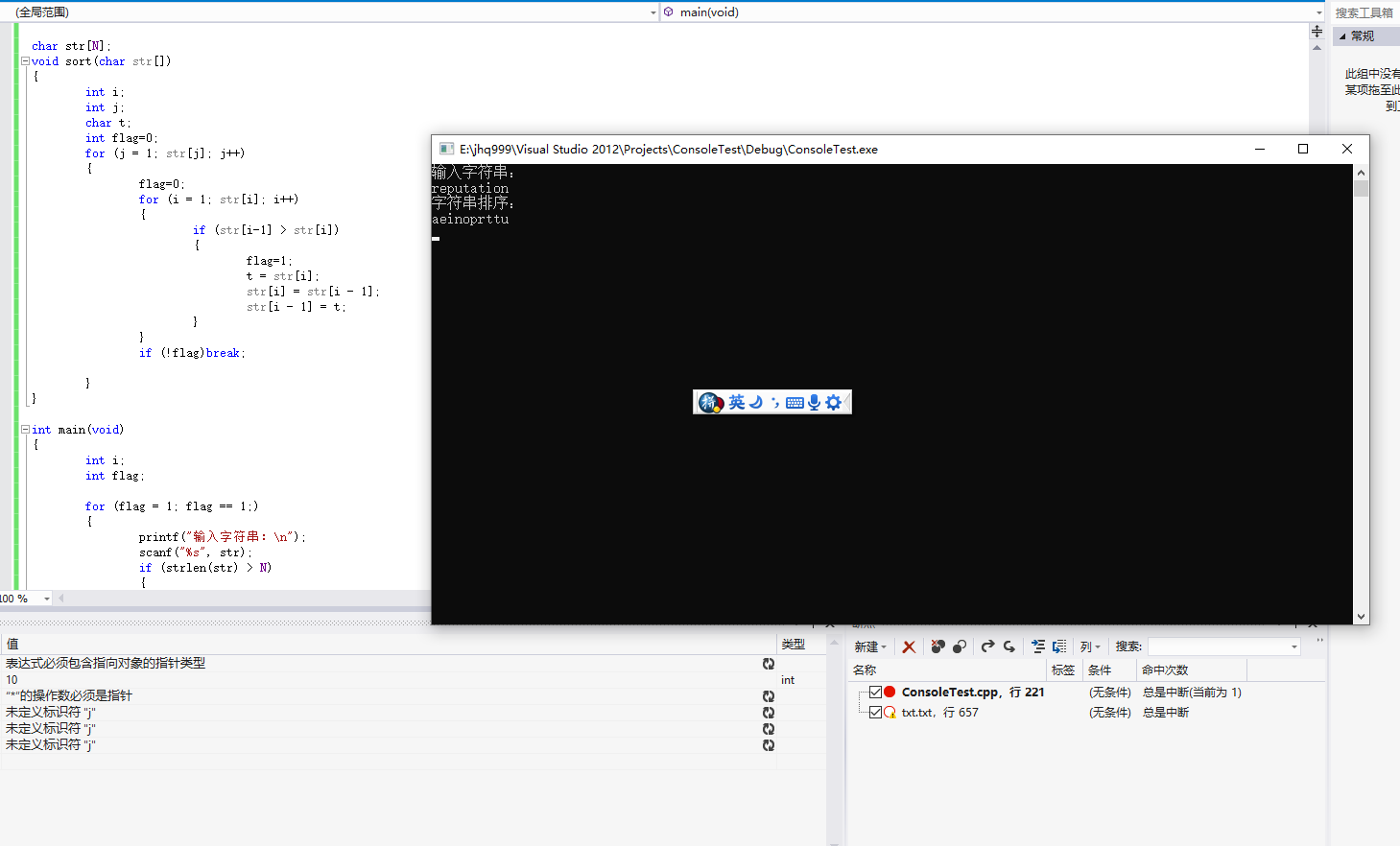Image resolution: width=1400 pixels, height=846 pixels.
Task: Collapse the int main function outline
Action: [25, 429]
